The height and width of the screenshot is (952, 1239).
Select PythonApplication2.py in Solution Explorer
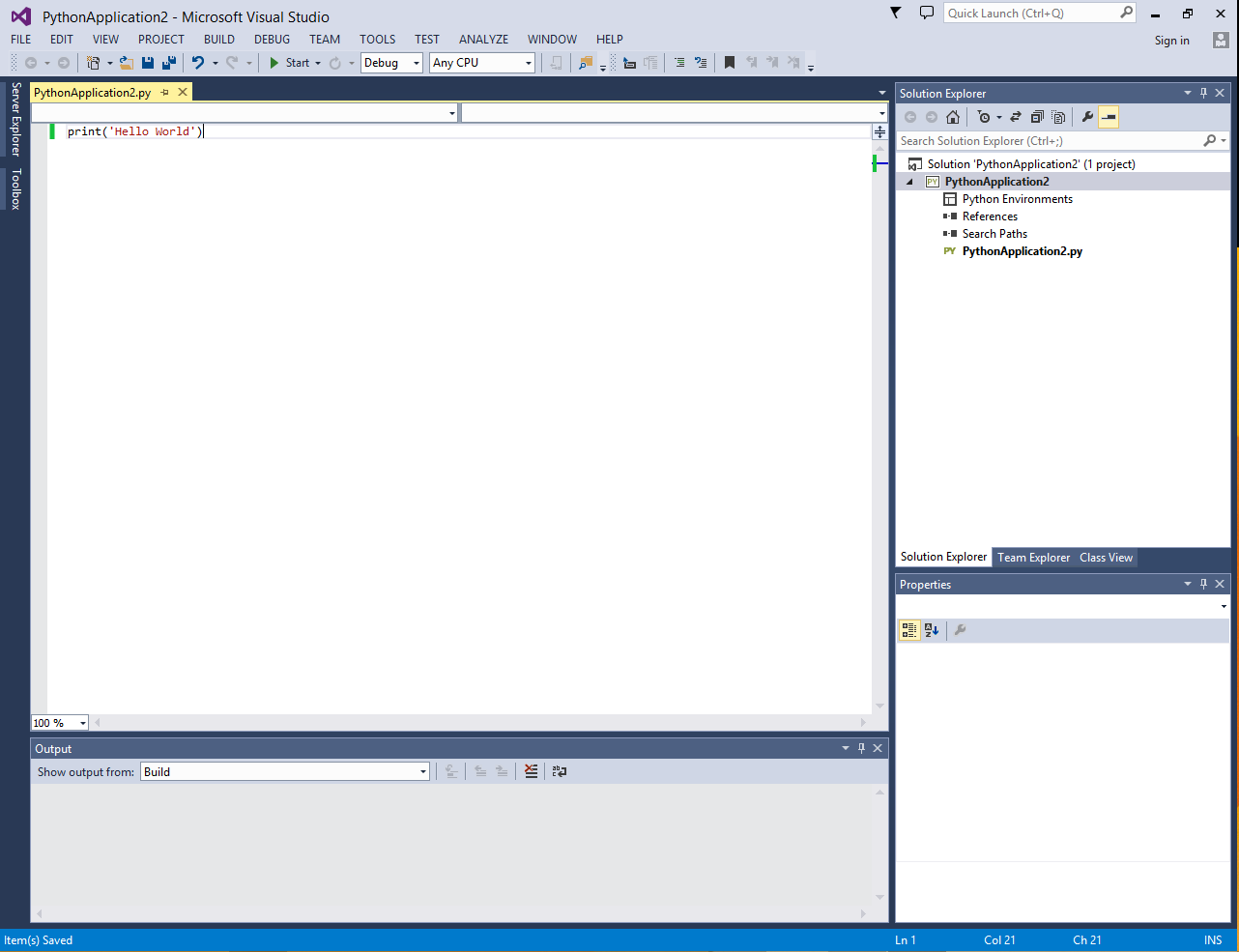(x=1022, y=250)
